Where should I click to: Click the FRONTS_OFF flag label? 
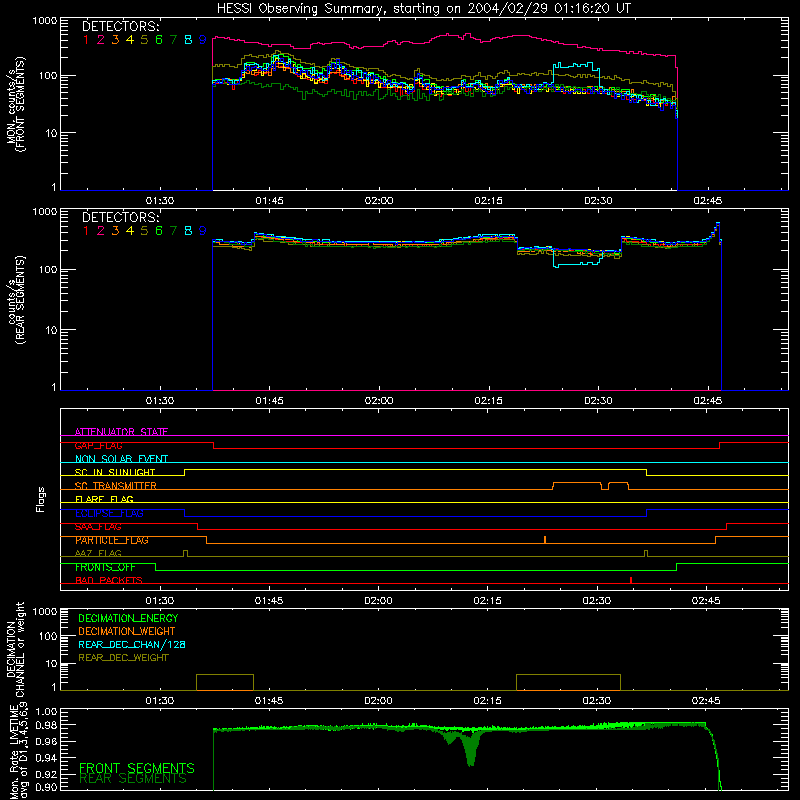coord(105,567)
